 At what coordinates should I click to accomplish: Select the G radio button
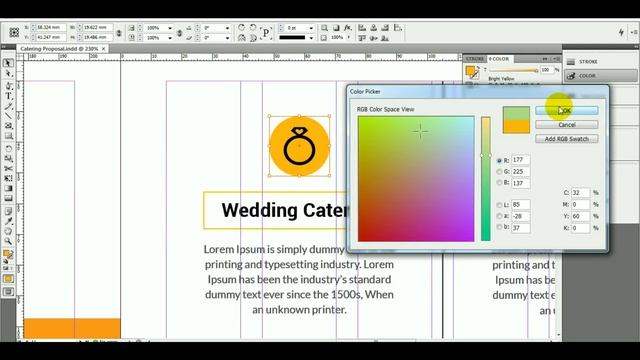tap(499, 171)
